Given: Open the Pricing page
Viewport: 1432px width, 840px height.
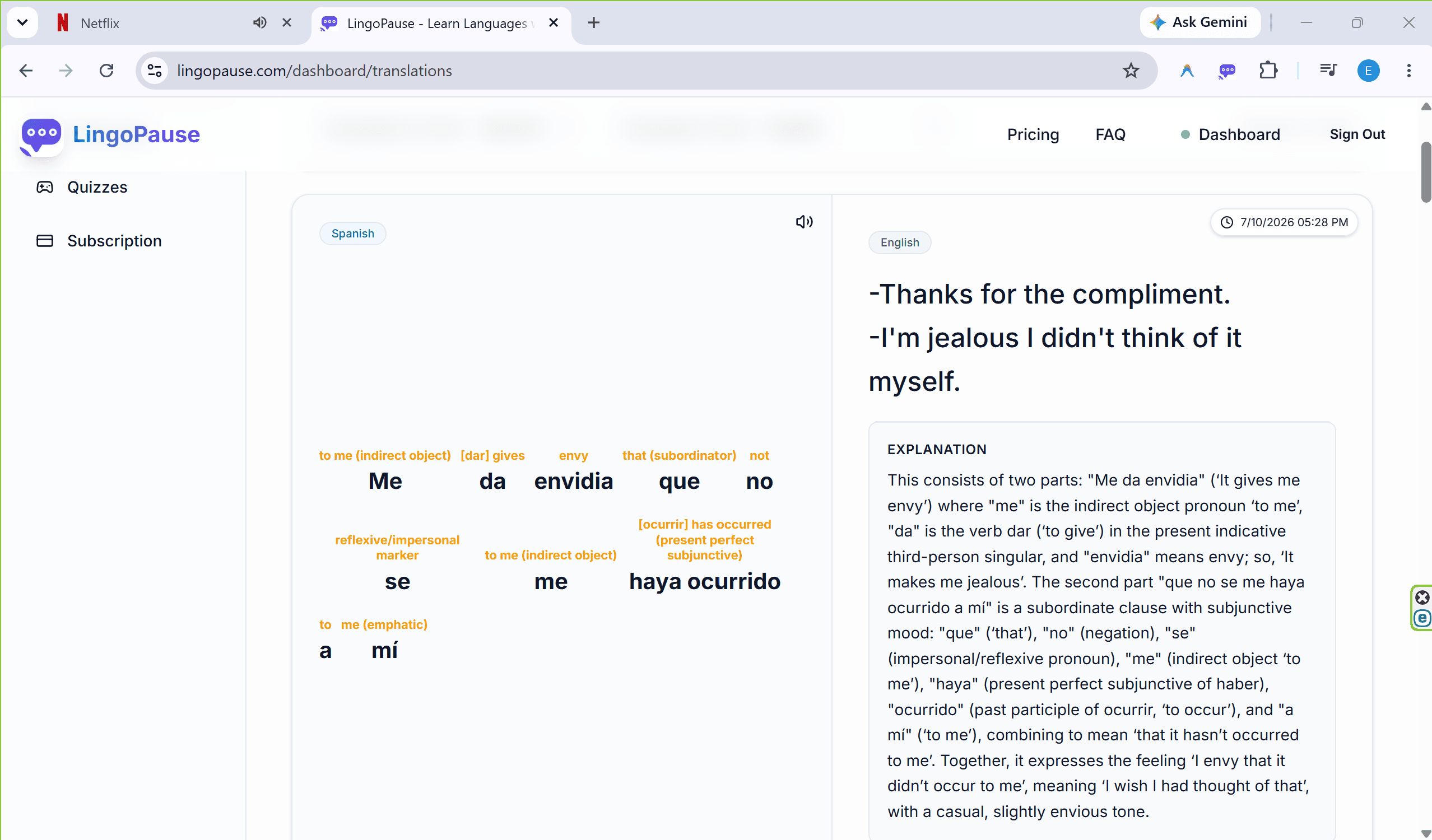Looking at the screenshot, I should click(1033, 134).
